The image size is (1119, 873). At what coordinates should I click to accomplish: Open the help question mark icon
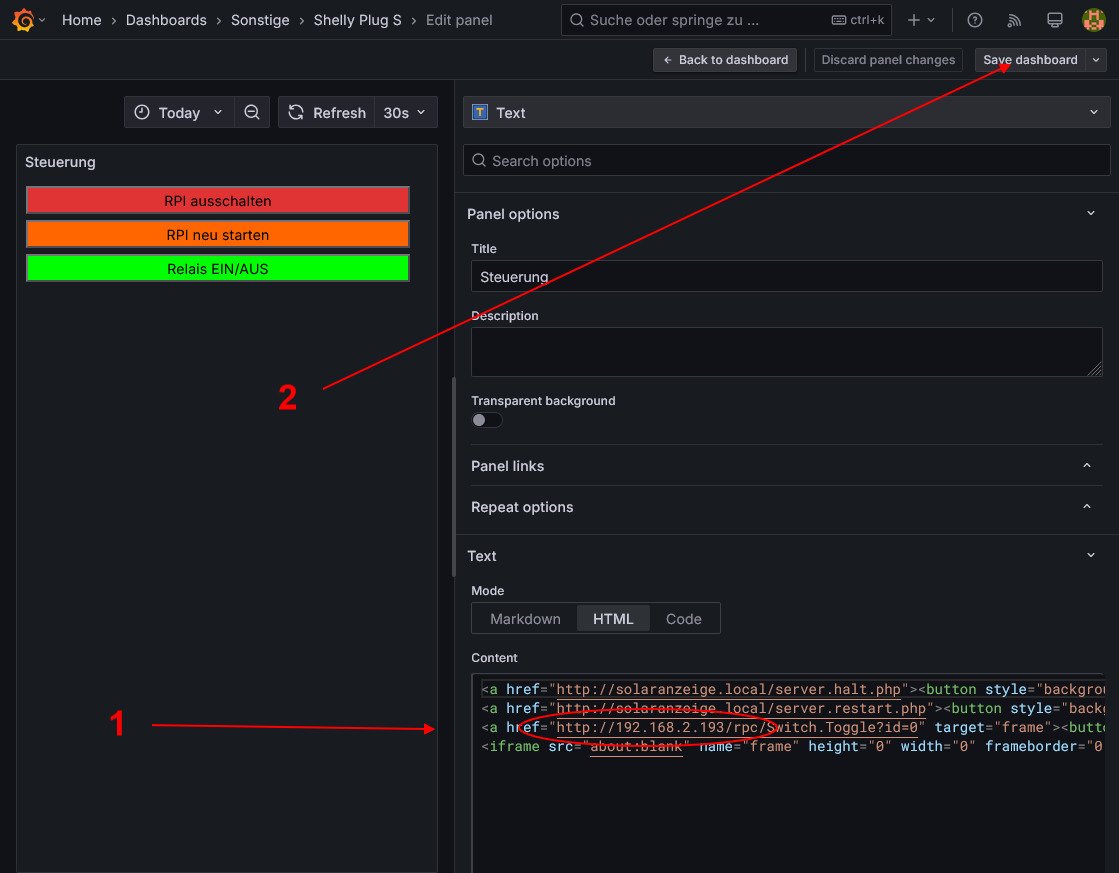(974, 20)
